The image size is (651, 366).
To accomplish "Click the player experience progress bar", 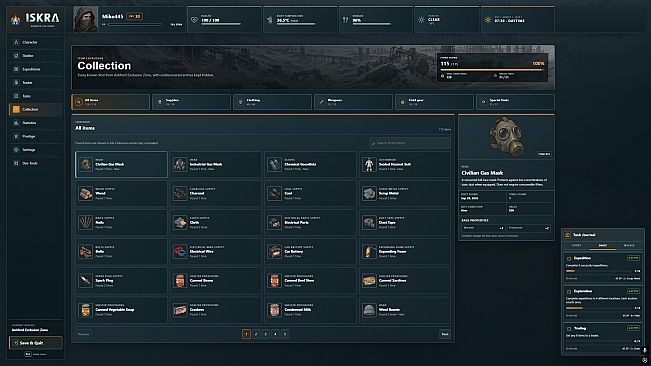I will [x=135, y=24].
